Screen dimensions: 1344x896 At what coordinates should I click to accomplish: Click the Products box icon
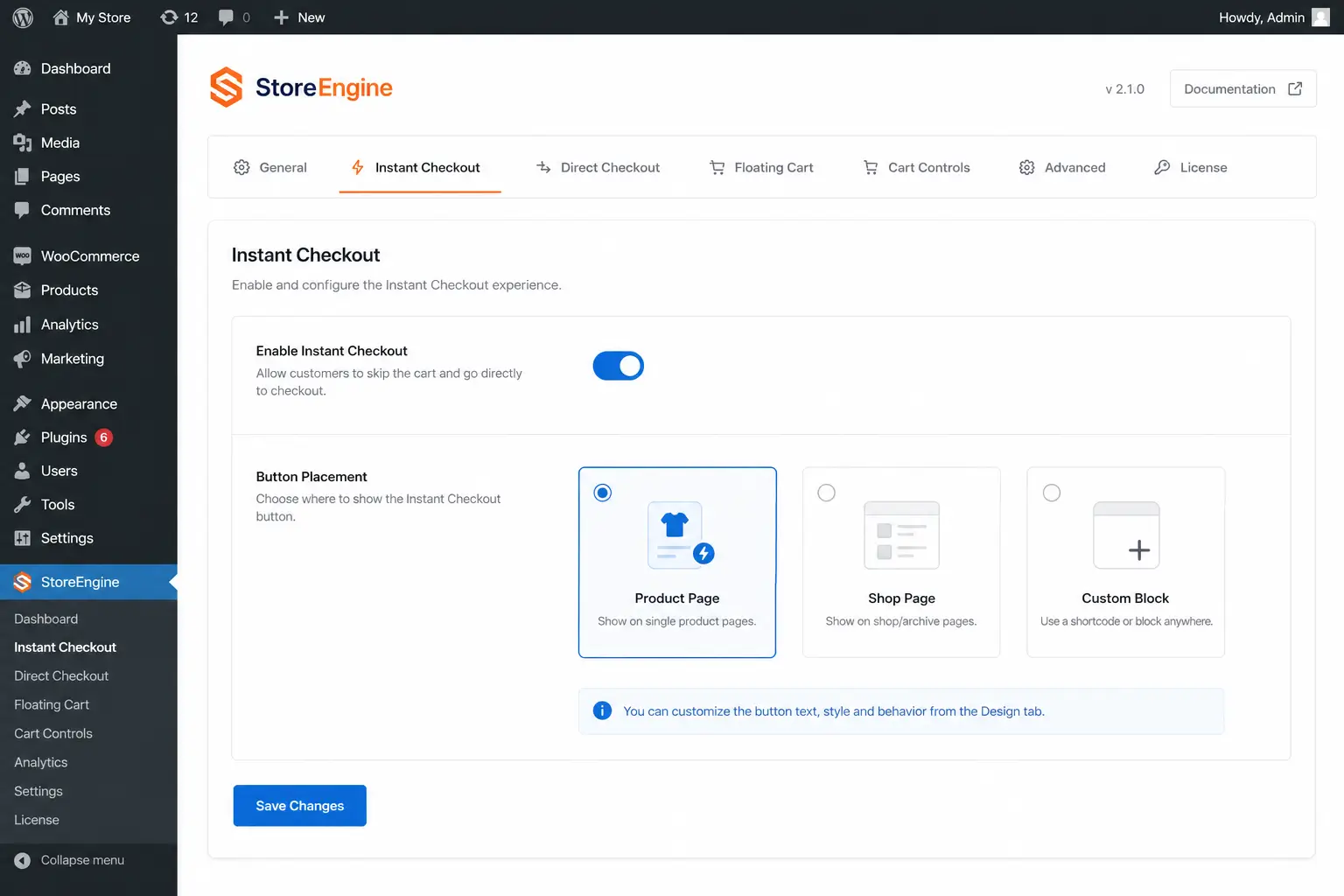[23, 290]
